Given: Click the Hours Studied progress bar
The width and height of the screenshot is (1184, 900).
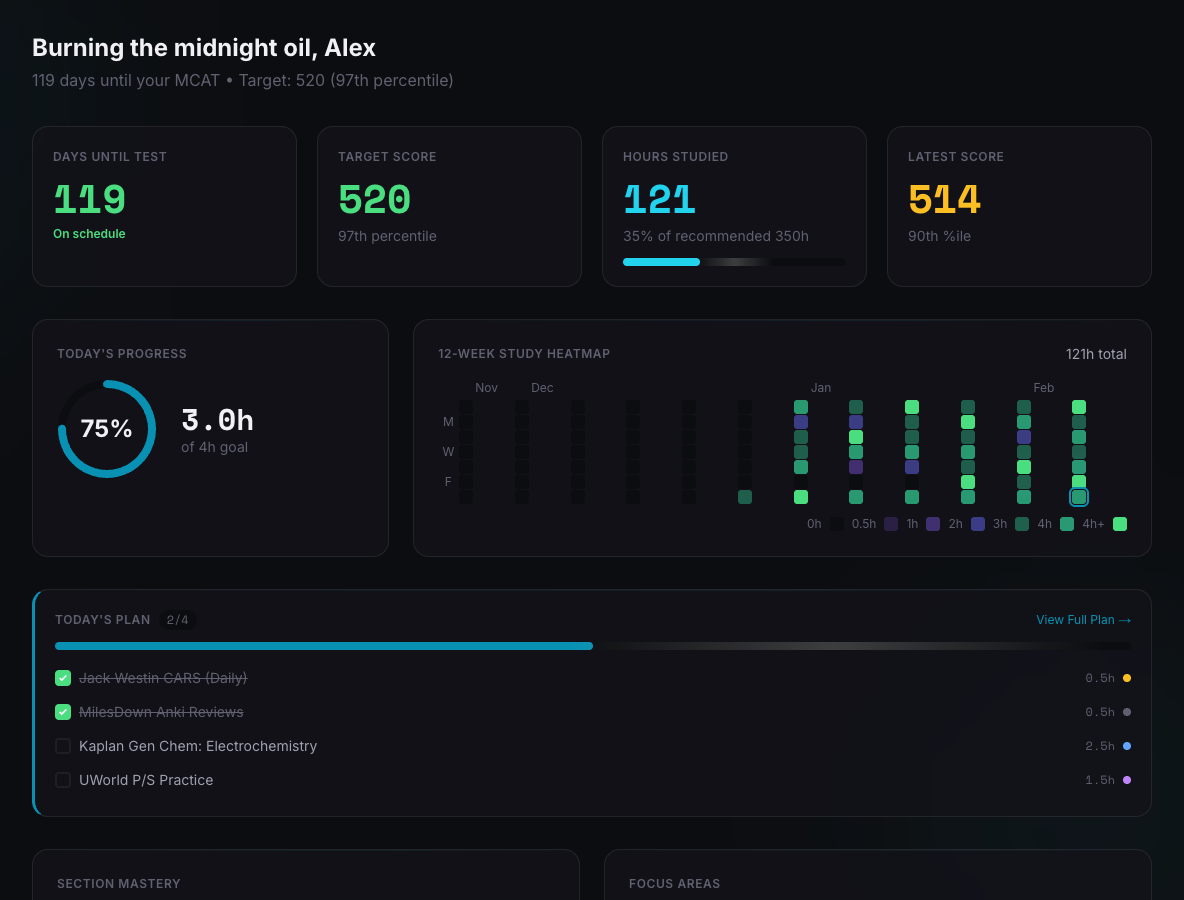Looking at the screenshot, I should (733, 262).
